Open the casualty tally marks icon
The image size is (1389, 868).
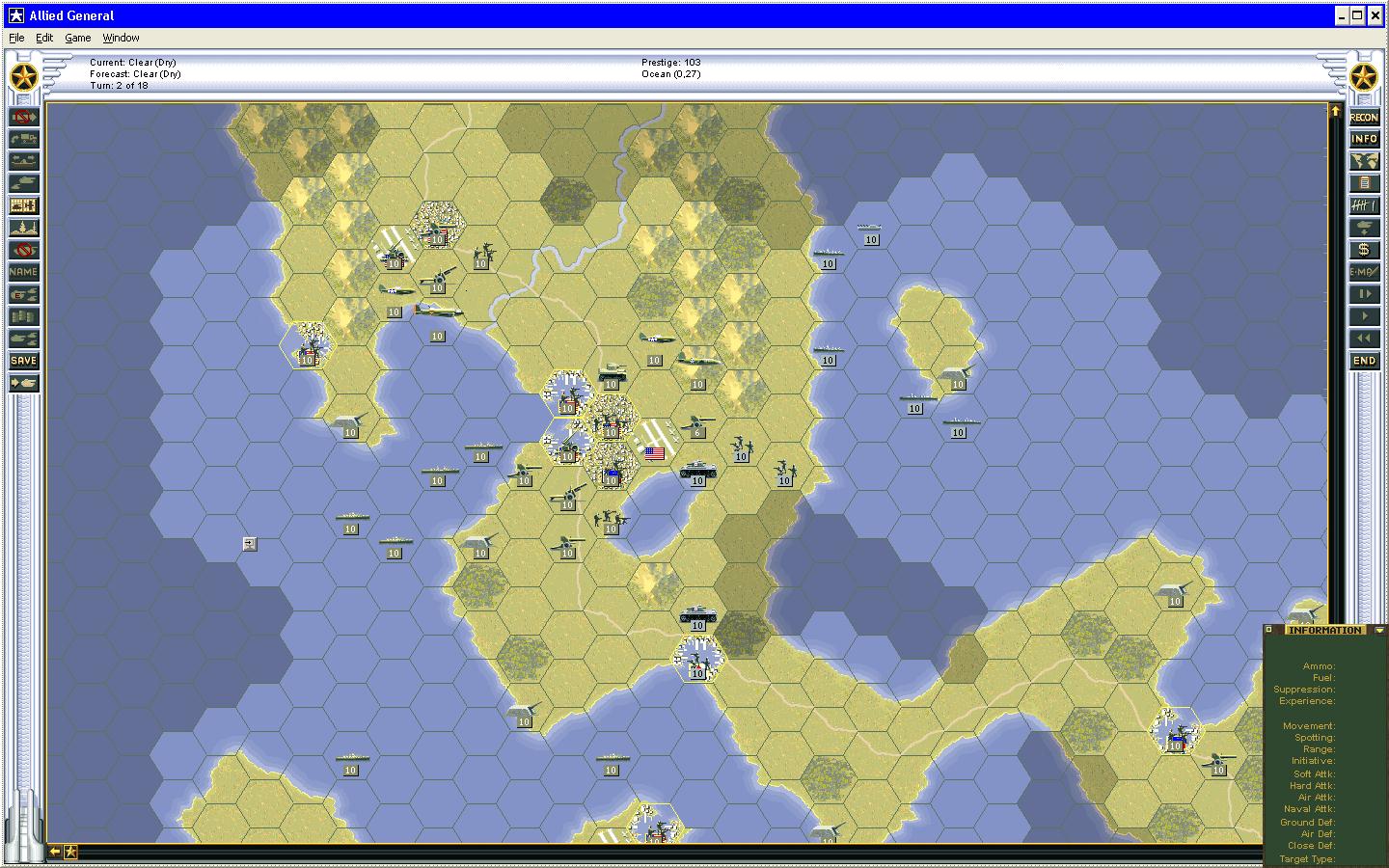click(x=1364, y=205)
